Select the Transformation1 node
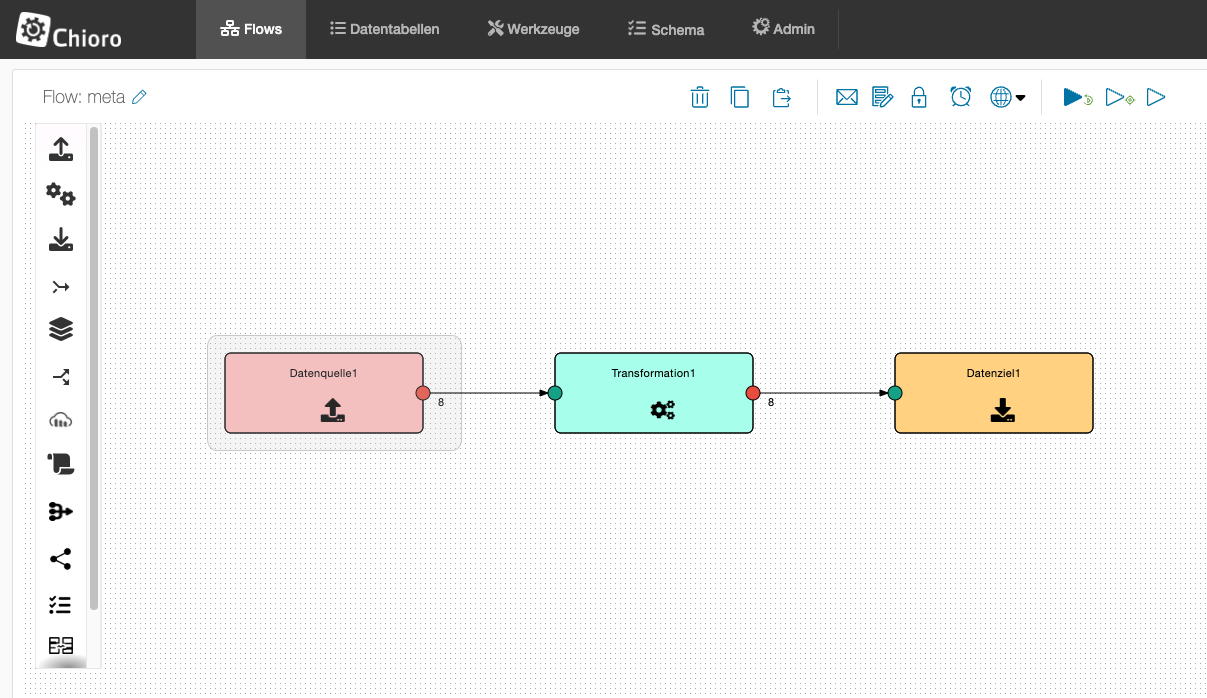Screen dimensions: 1207x698 pyautogui.click(x=653, y=393)
